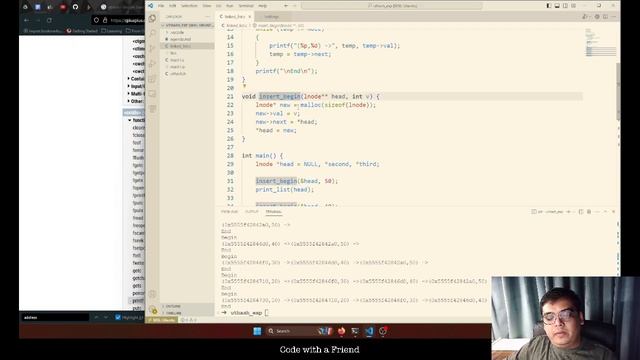The image size is (640, 360).
Task: Open the Explorer view in VS Code activity bar
Action: (x=152, y=18)
